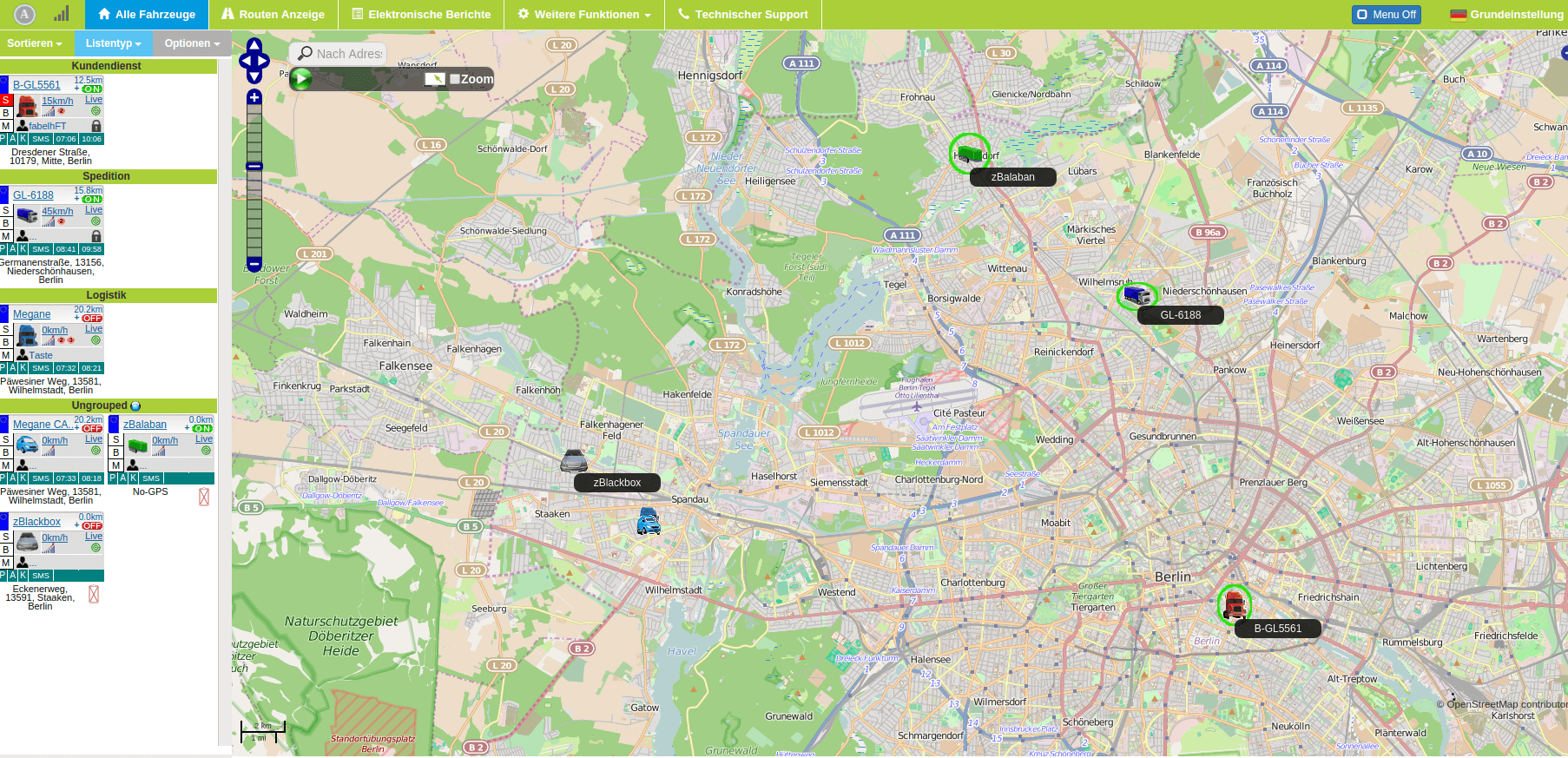Open Routen Anzeige tab
The width and height of the screenshot is (1568, 758).
click(x=273, y=15)
